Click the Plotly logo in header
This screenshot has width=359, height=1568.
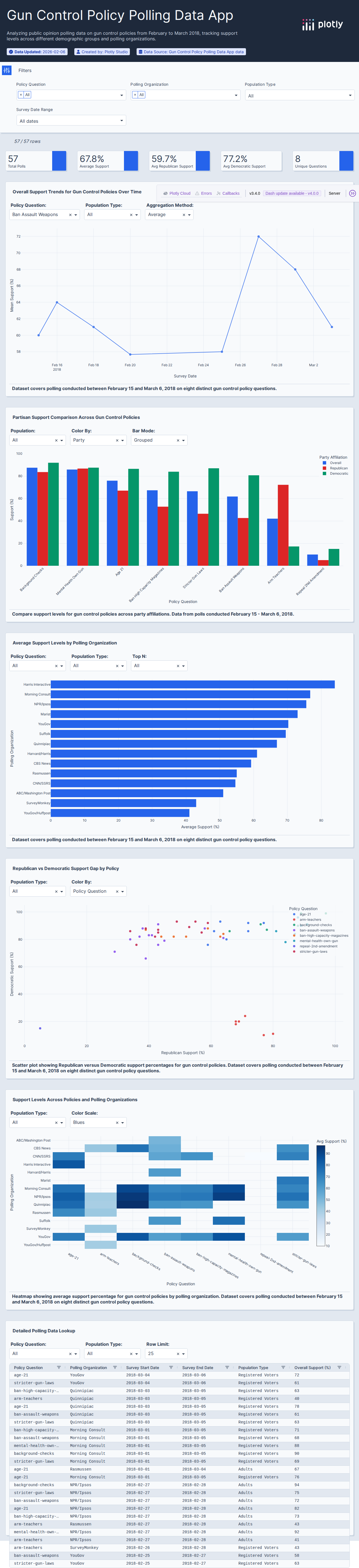tap(323, 24)
